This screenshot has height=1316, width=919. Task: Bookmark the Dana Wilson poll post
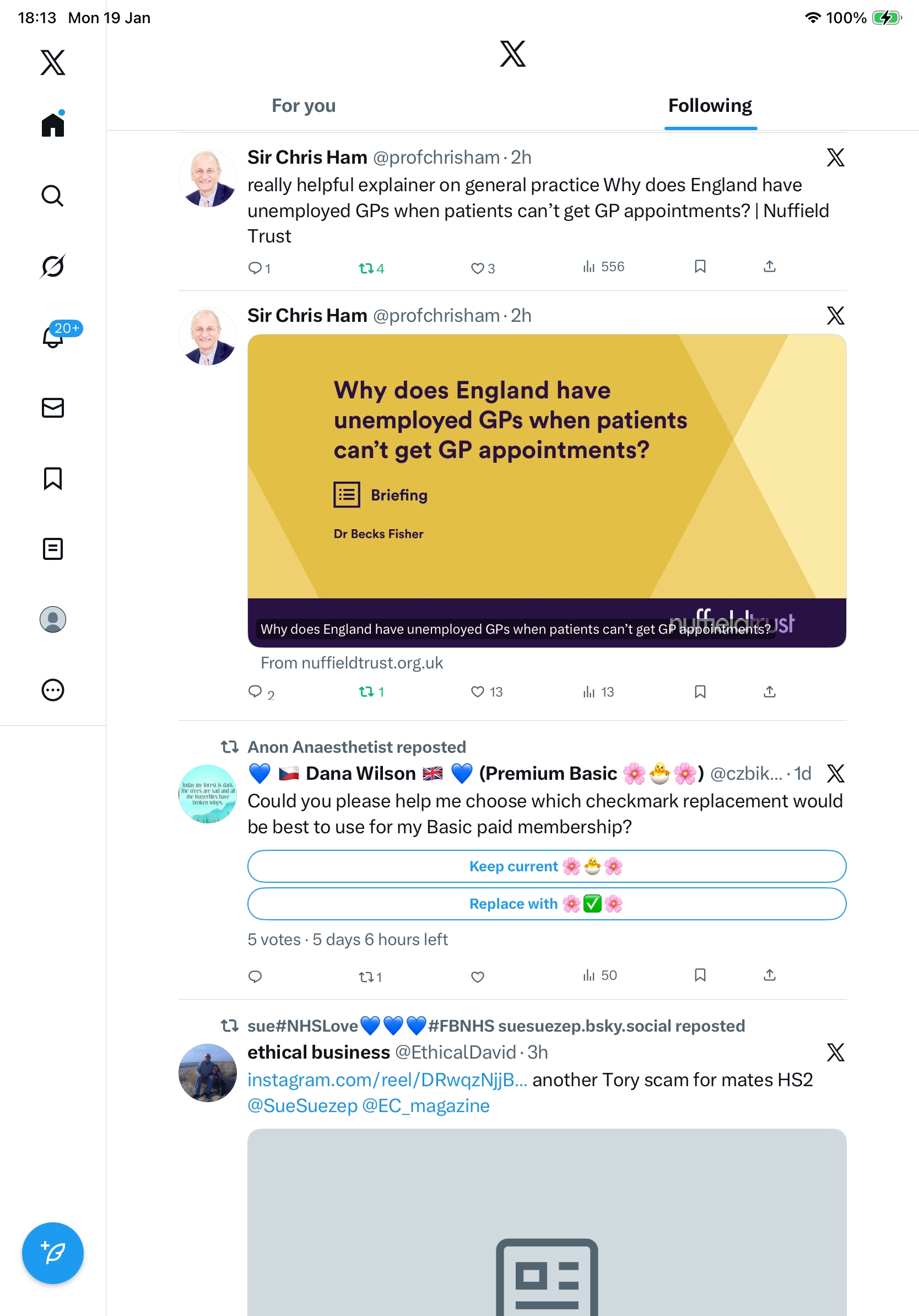coord(700,975)
